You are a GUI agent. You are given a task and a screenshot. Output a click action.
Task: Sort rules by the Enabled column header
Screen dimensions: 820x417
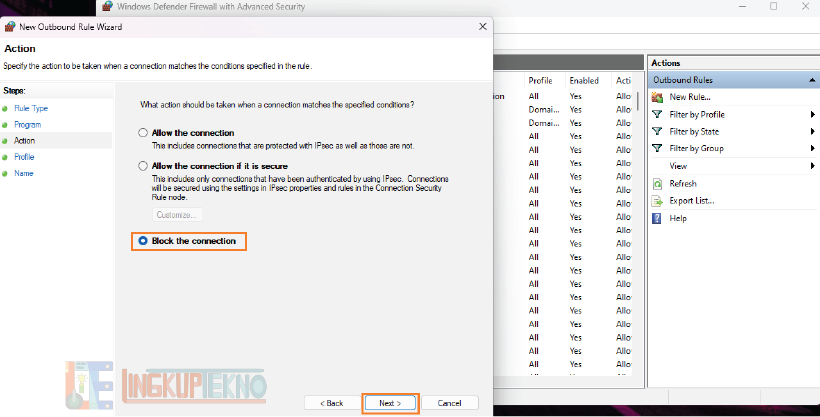point(584,81)
